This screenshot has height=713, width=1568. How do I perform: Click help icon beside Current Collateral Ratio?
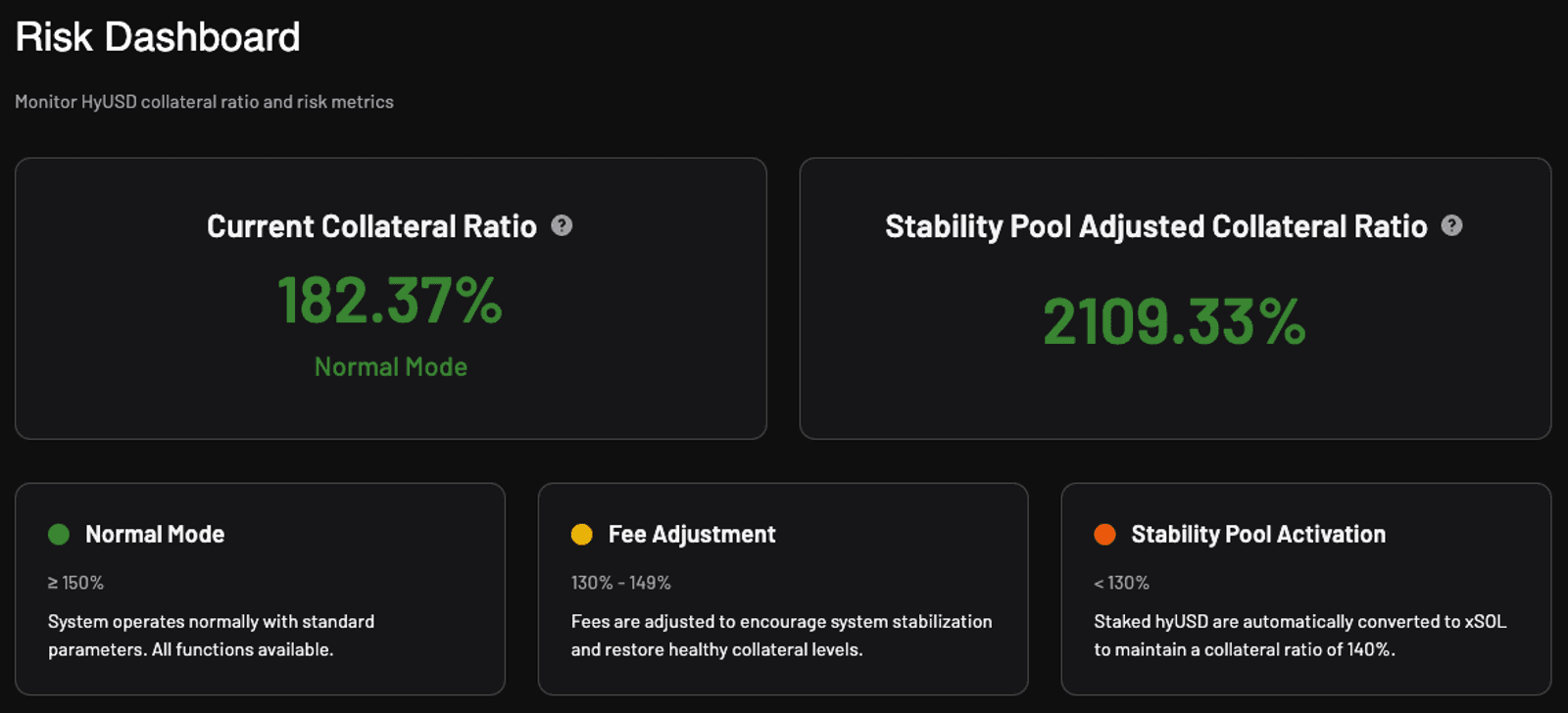(562, 225)
